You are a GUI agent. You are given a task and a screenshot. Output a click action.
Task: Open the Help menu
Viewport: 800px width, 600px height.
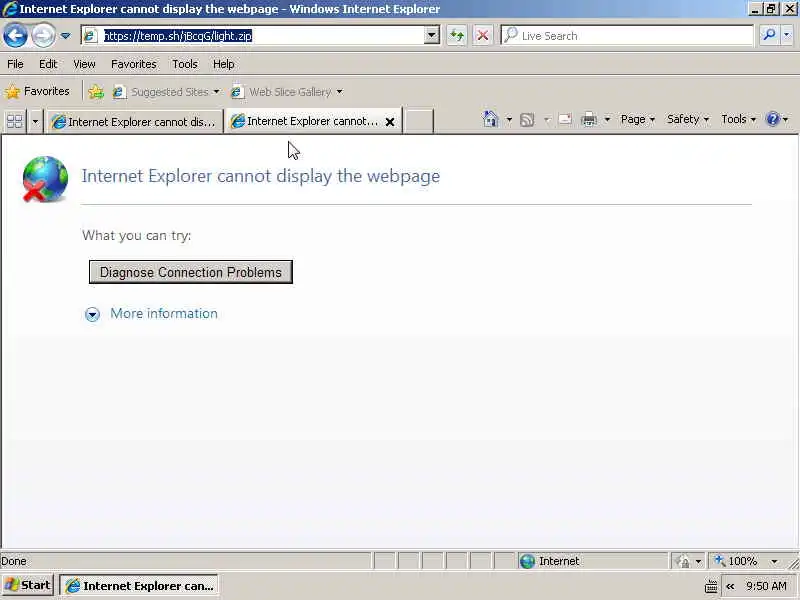click(x=223, y=64)
